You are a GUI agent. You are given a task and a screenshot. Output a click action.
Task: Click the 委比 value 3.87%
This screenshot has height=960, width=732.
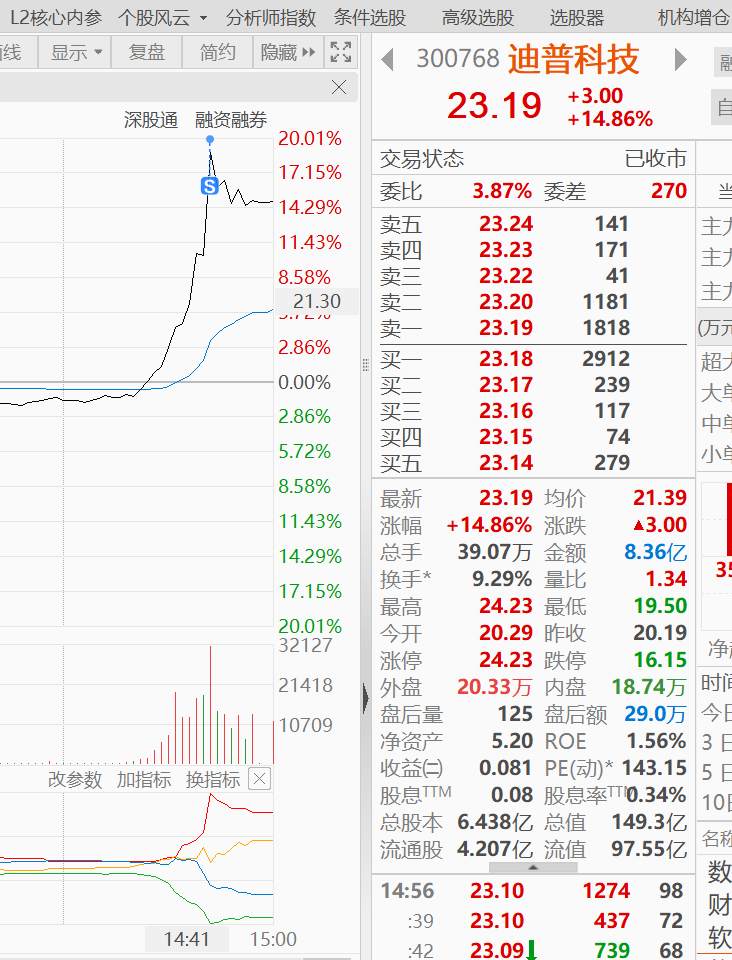(x=502, y=191)
